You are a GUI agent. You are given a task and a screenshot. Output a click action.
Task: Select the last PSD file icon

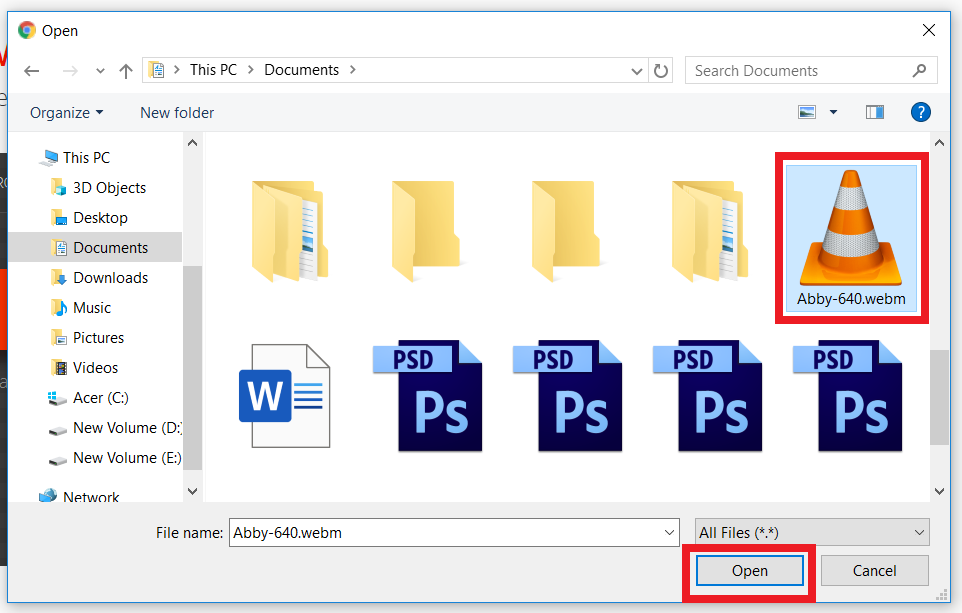[x=847, y=395]
